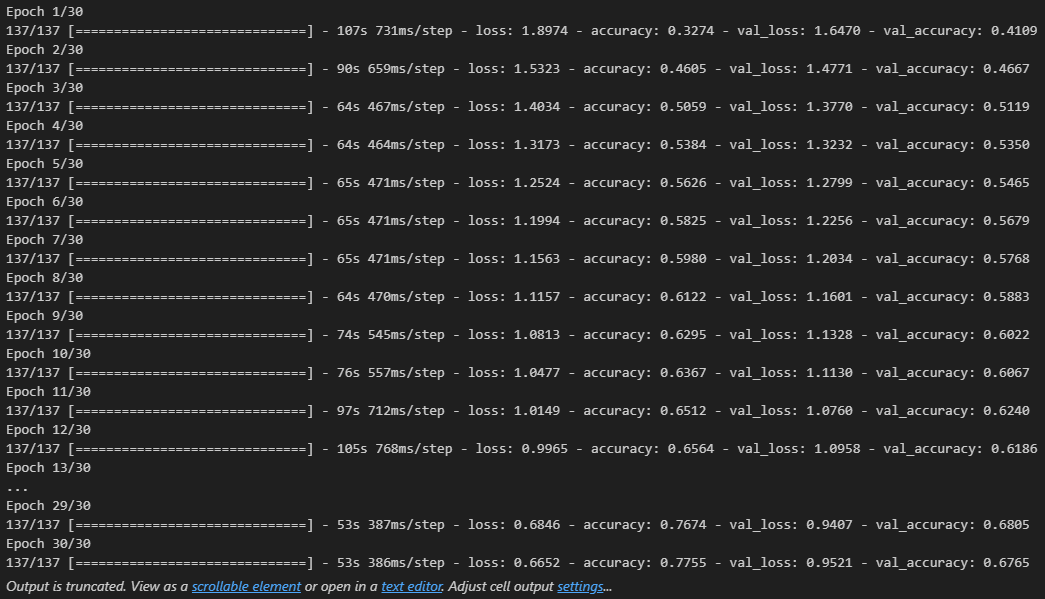Click val_accuracy value 0.6022
The height and width of the screenshot is (599, 1045).
click(1006, 334)
